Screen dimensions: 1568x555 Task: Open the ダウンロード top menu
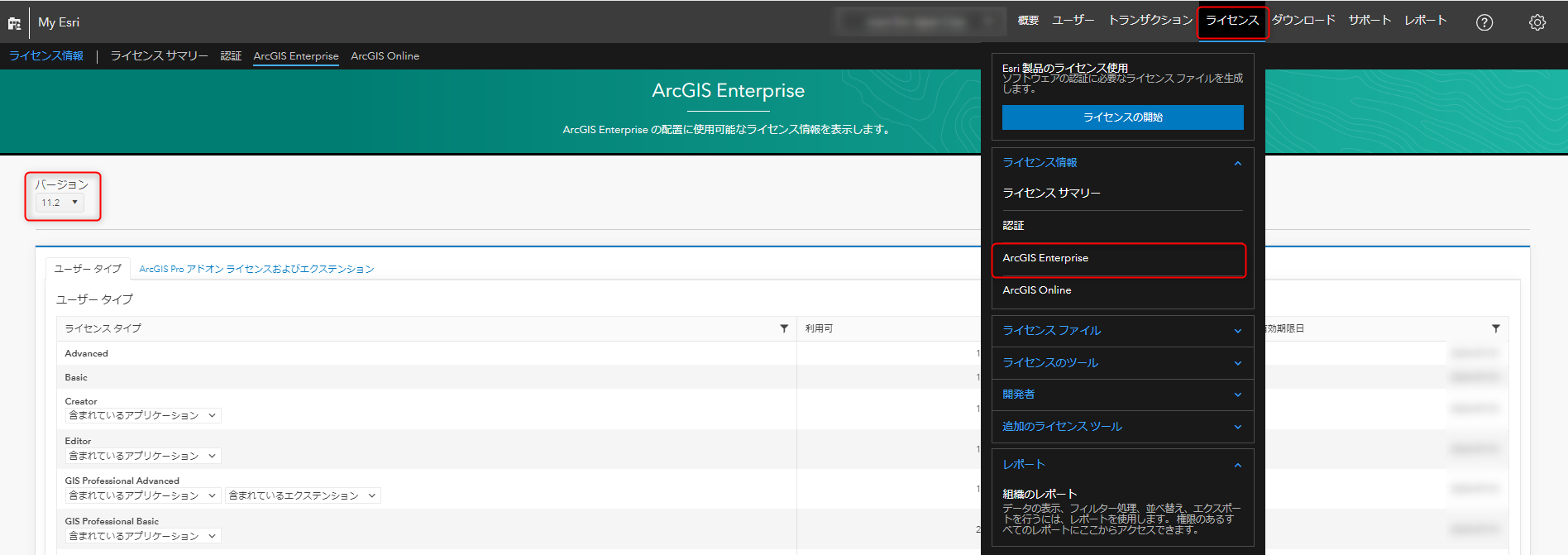[x=1303, y=21]
